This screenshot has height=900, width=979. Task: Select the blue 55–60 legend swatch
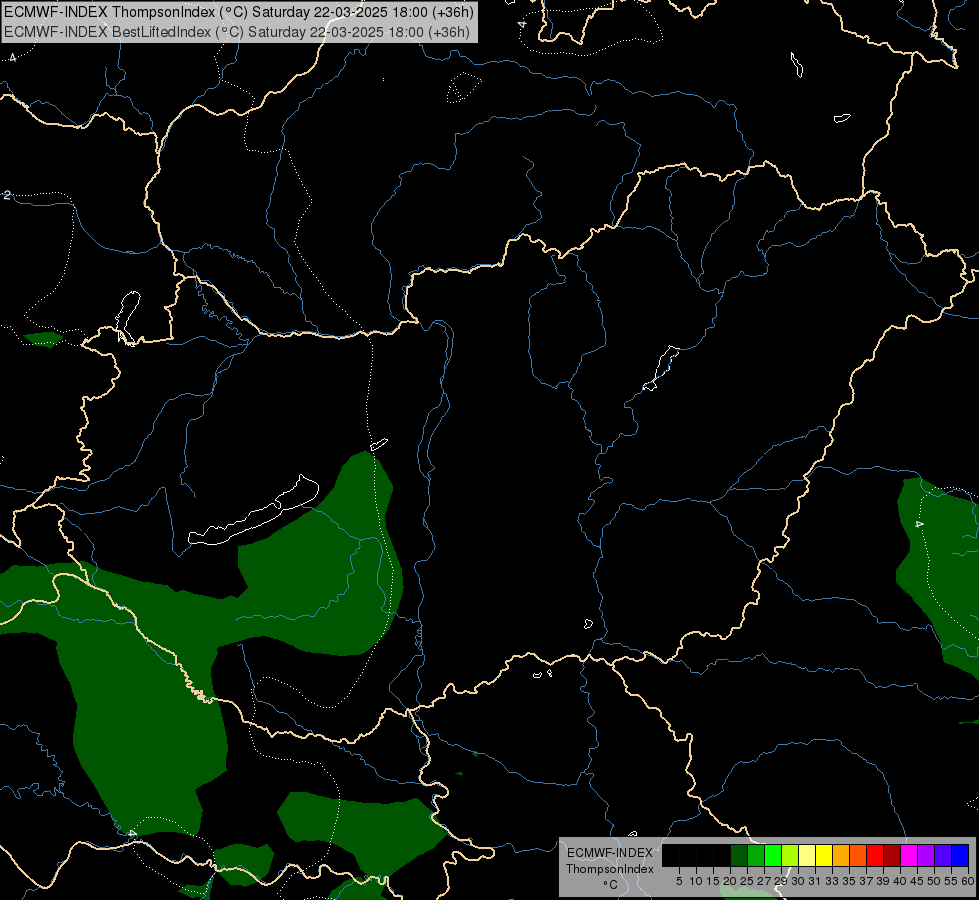tap(960, 855)
